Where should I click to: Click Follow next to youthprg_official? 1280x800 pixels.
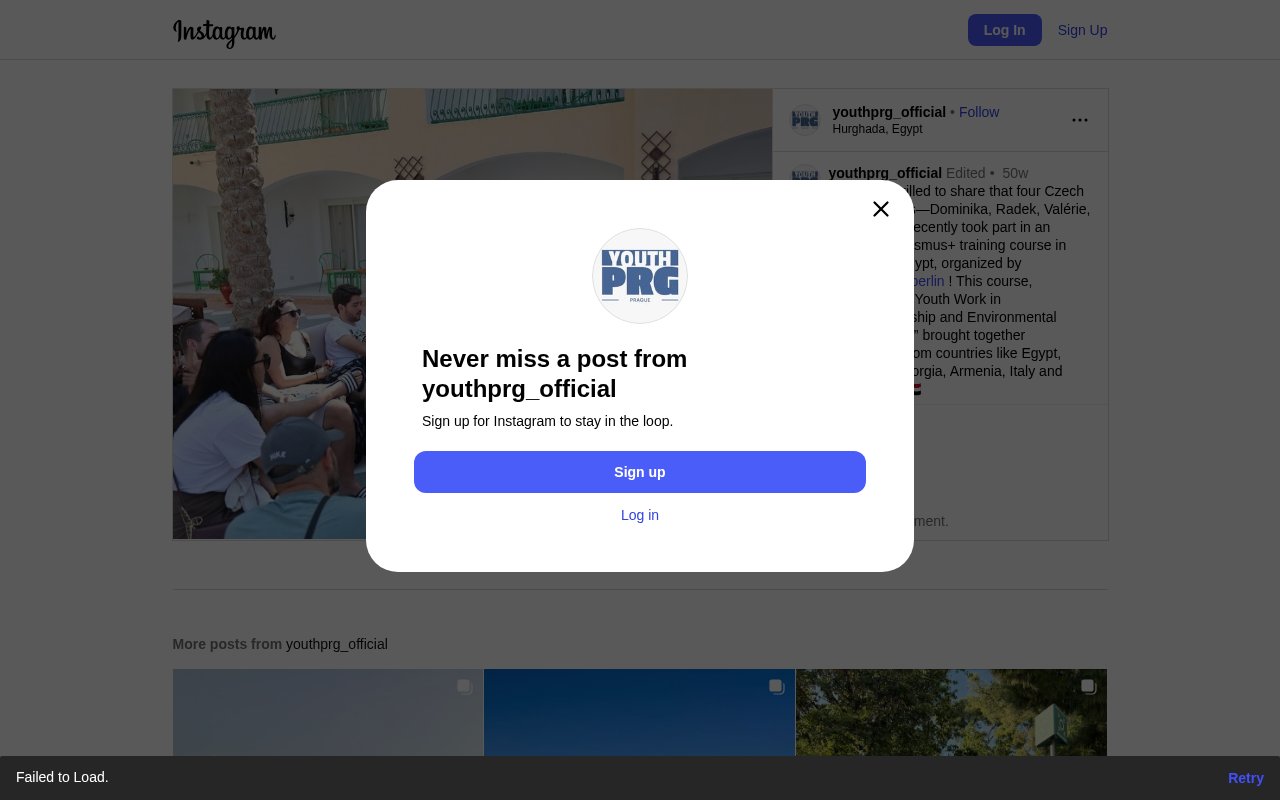979,112
